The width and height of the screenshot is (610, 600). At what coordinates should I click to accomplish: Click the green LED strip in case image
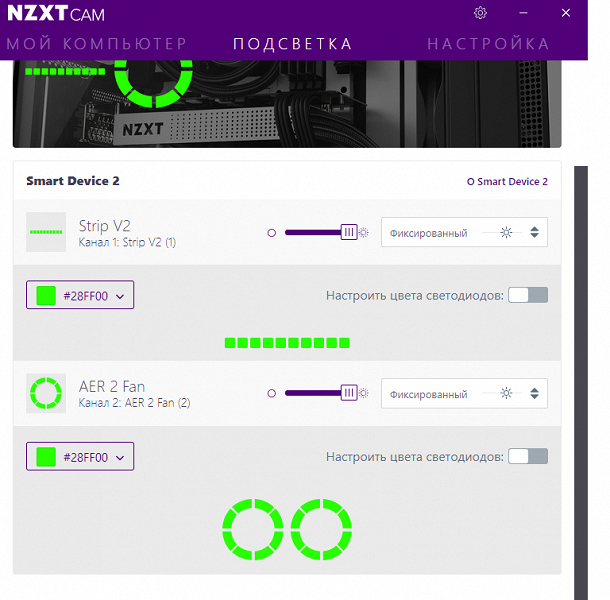click(65, 71)
